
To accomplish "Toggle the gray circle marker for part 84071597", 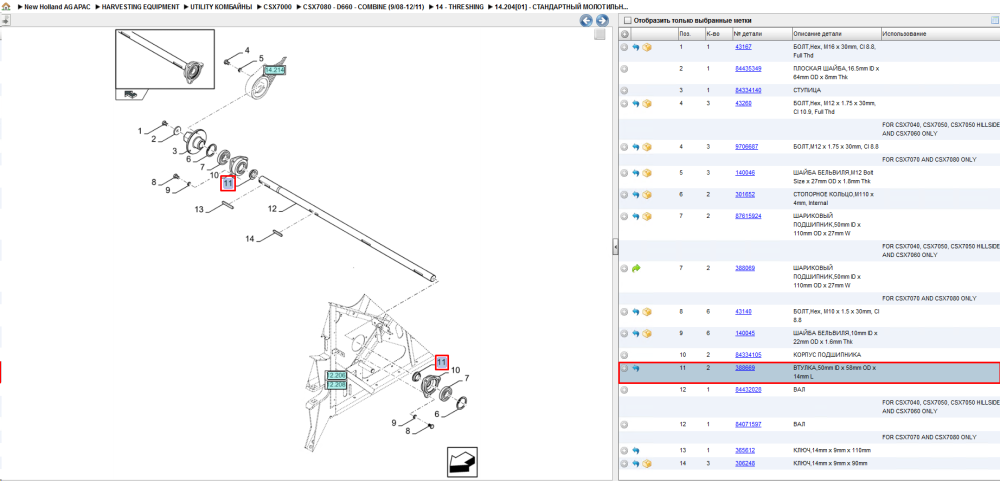I will [x=625, y=424].
